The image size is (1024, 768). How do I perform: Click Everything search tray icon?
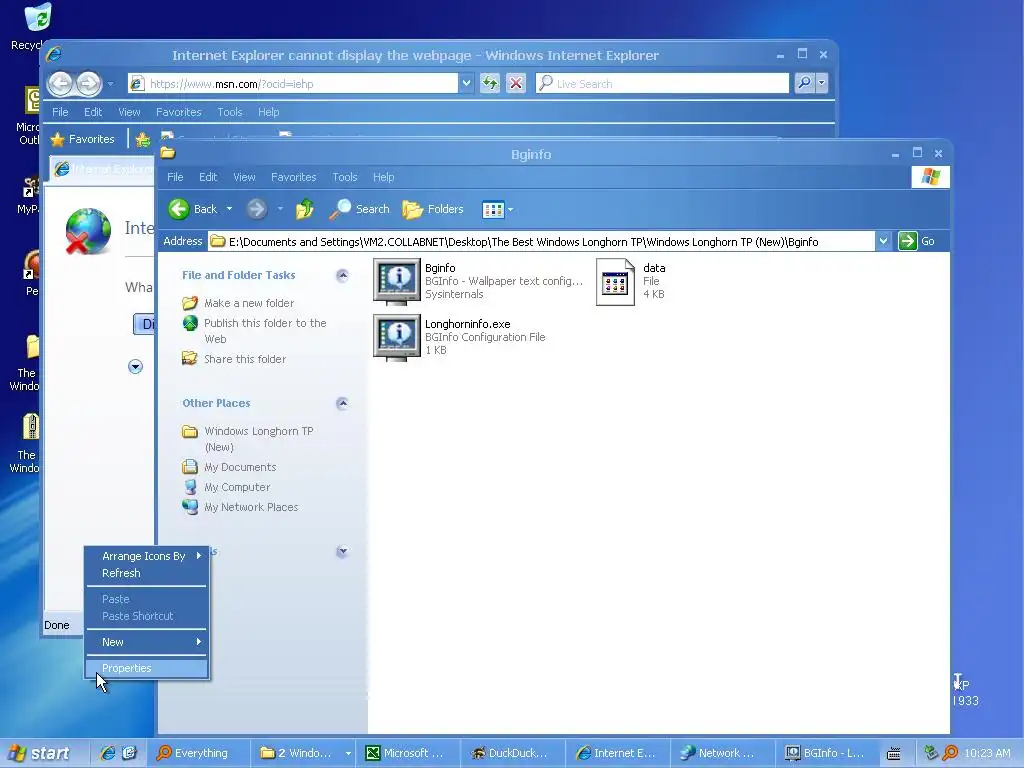[950, 753]
